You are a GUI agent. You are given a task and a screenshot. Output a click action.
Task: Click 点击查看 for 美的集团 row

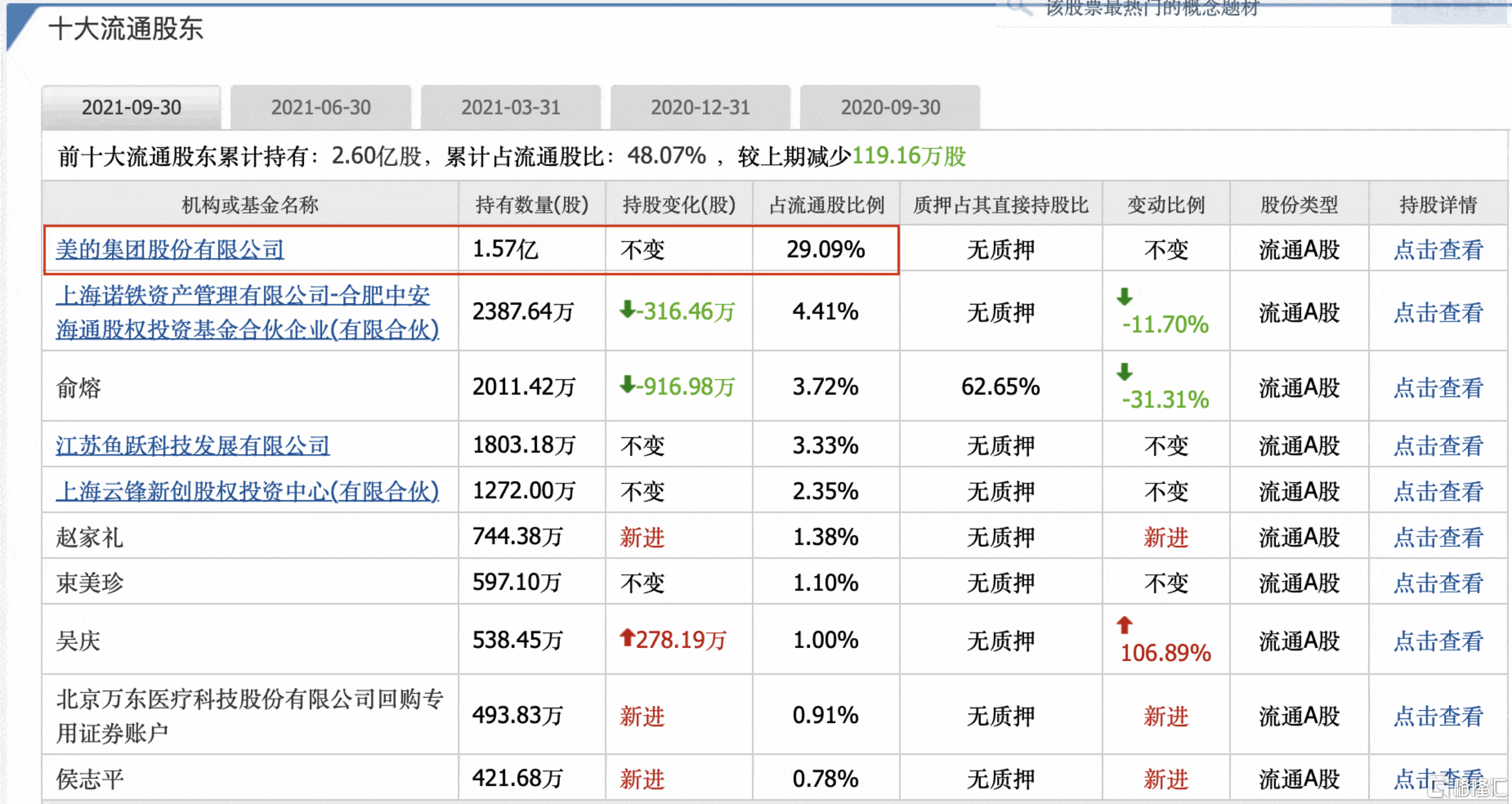point(1438,250)
